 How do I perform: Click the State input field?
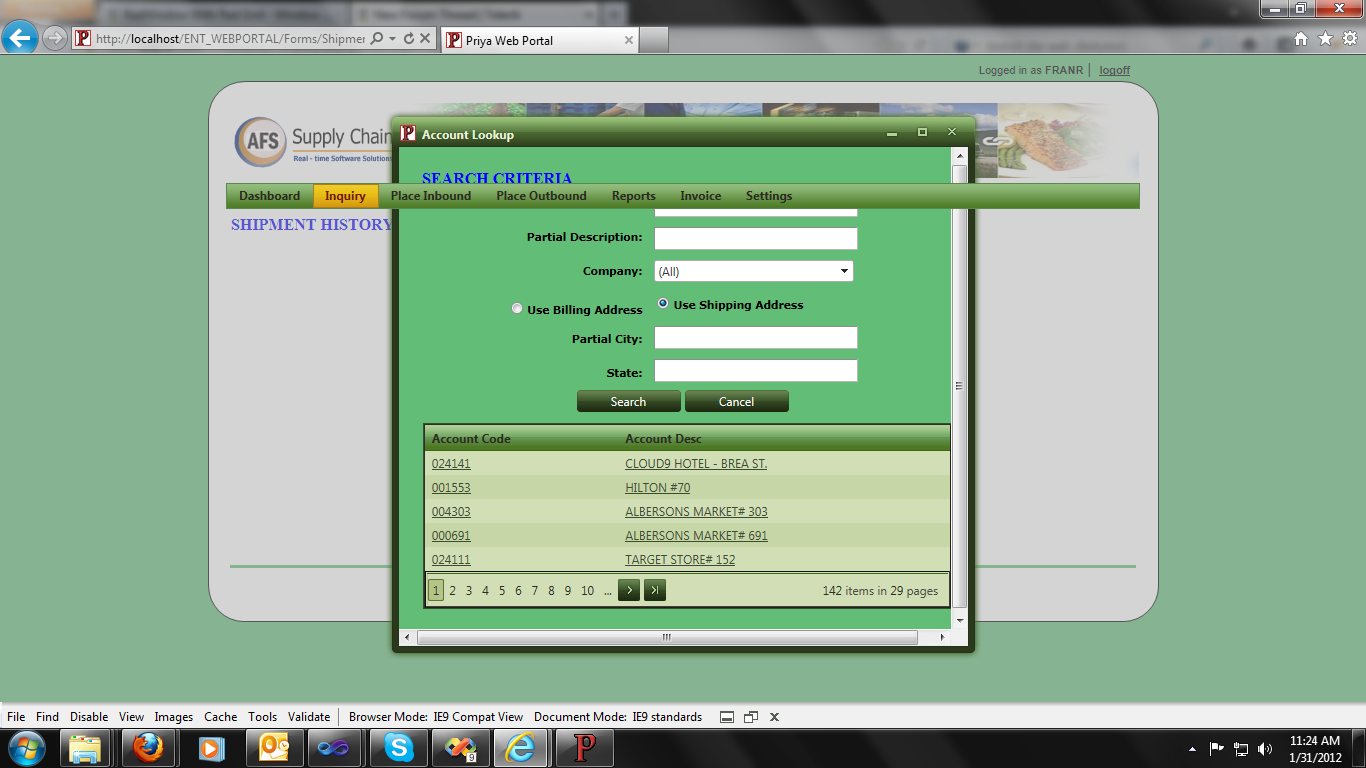[755, 371]
